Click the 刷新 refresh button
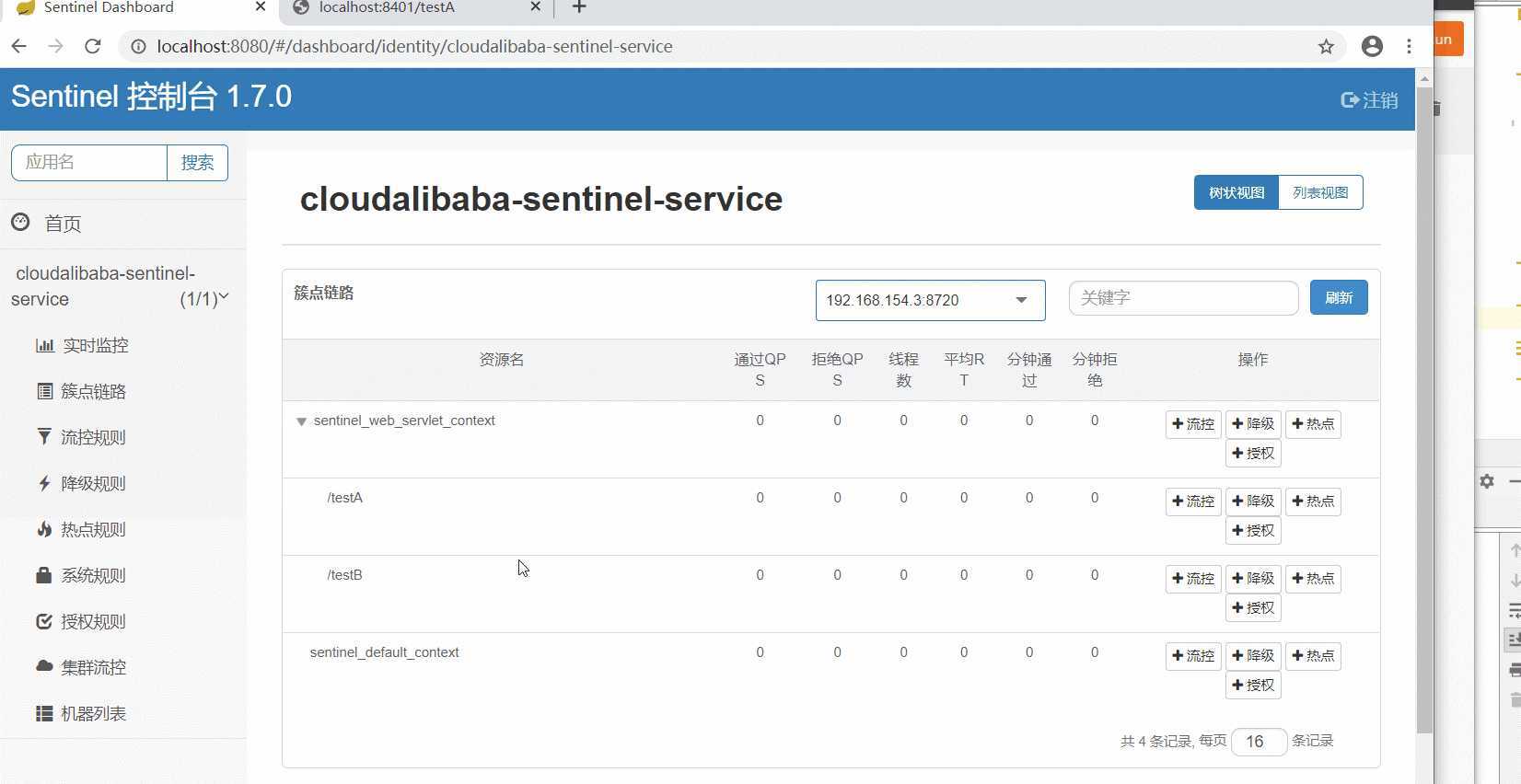The image size is (1521, 784). pos(1339,297)
